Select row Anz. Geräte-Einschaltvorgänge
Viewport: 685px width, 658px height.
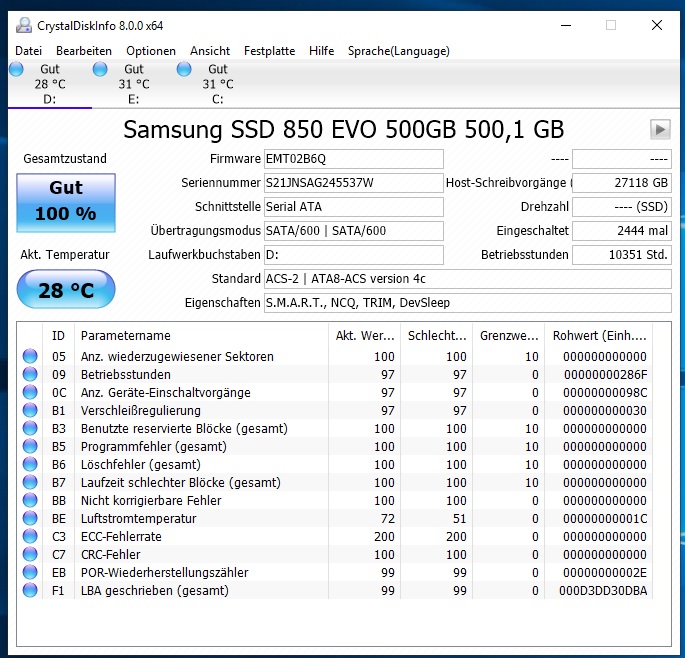tap(335, 392)
